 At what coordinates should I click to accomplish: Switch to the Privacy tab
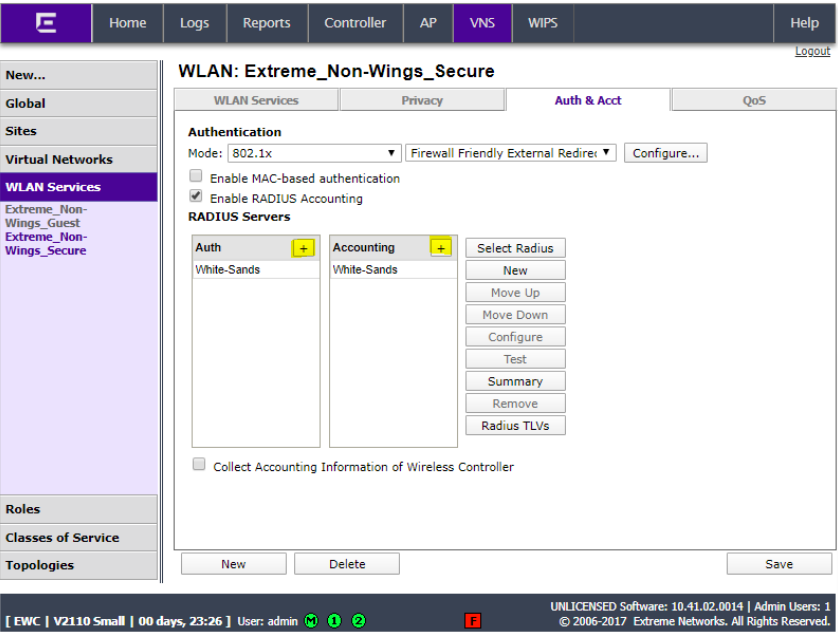pos(422,101)
